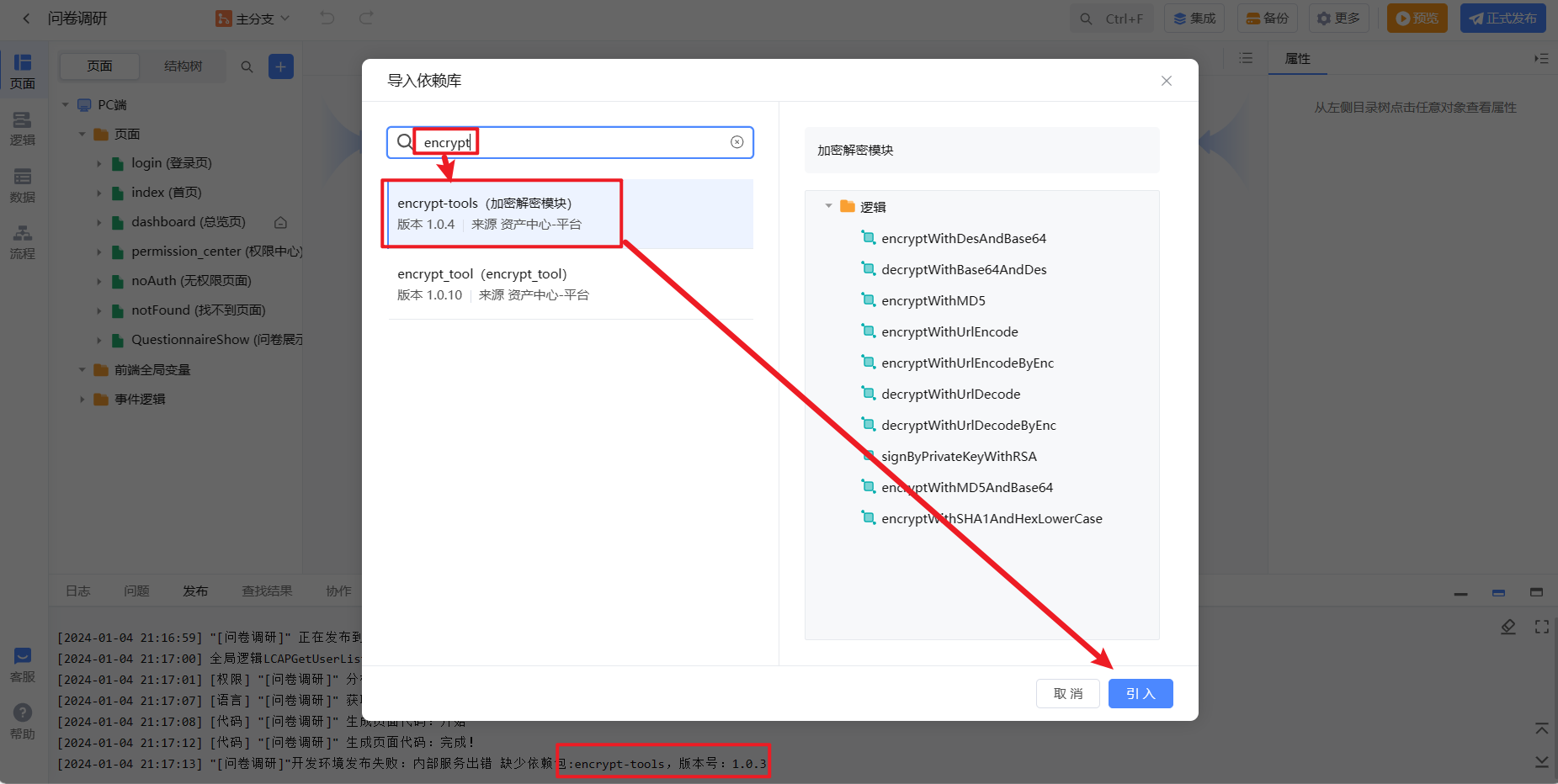Expand the dashboard (总览页) node
This screenshot has width=1558, height=784.
pyautogui.click(x=99, y=223)
